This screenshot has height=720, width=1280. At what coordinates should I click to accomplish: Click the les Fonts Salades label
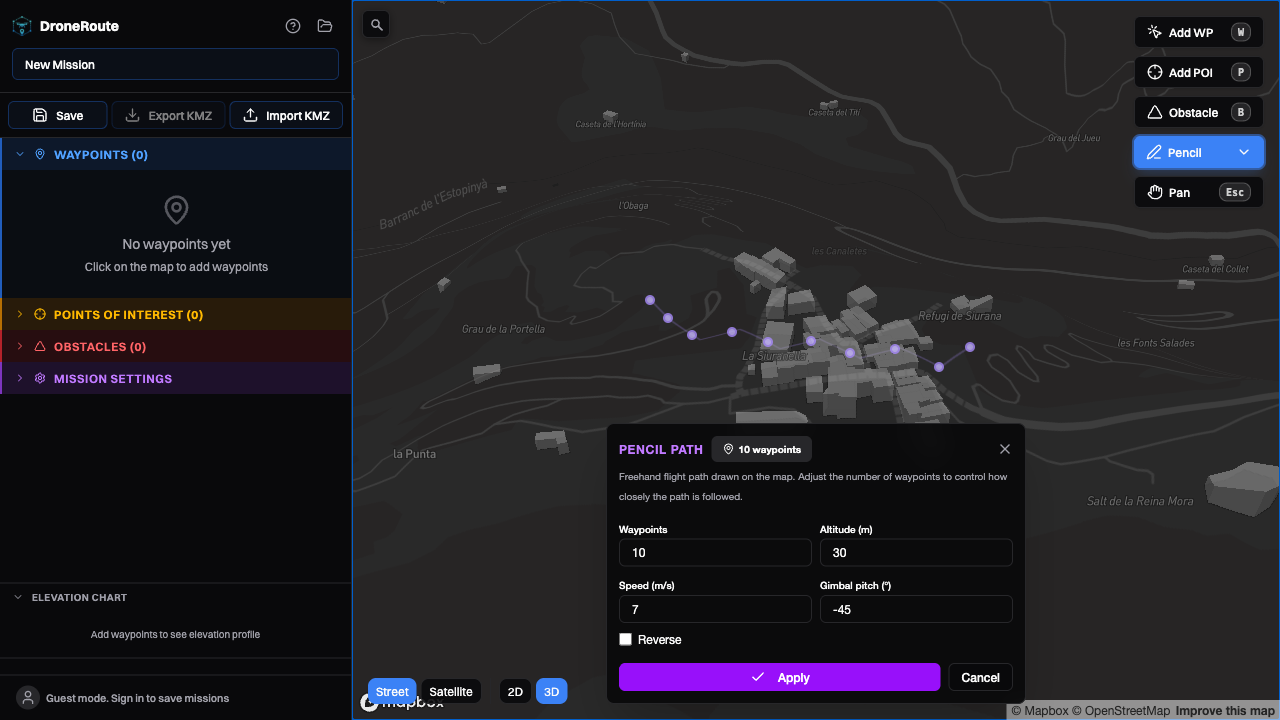tap(1156, 343)
